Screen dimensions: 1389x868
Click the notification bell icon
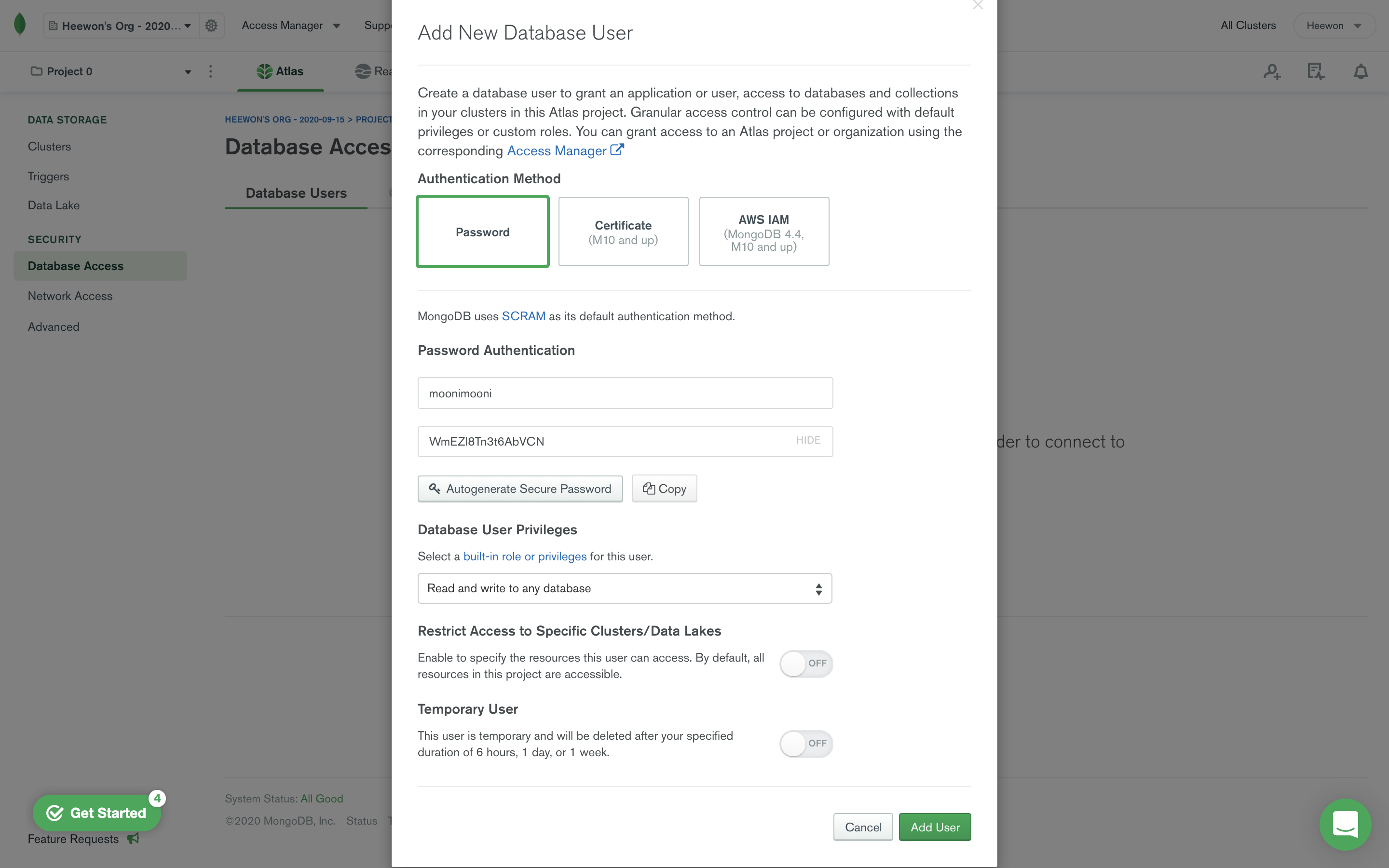(x=1360, y=72)
